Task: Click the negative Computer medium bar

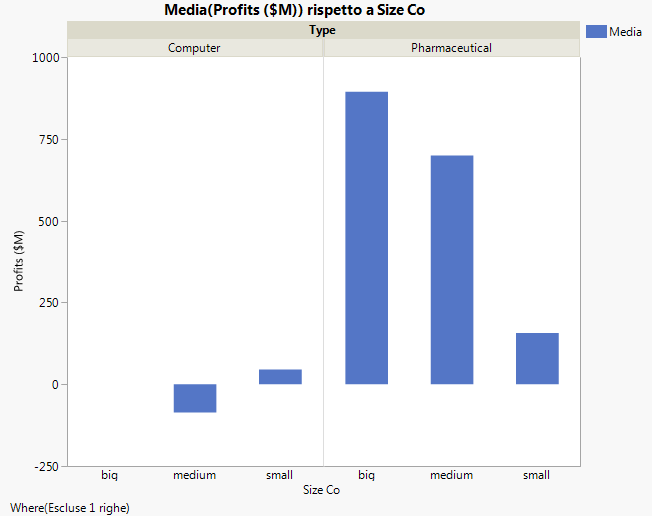Action: [x=194, y=398]
